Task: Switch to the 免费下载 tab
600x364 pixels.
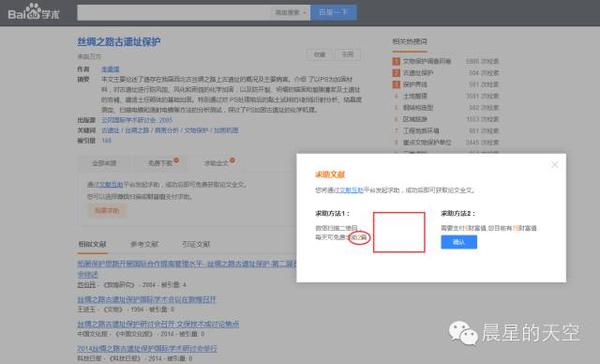Action: [160, 163]
